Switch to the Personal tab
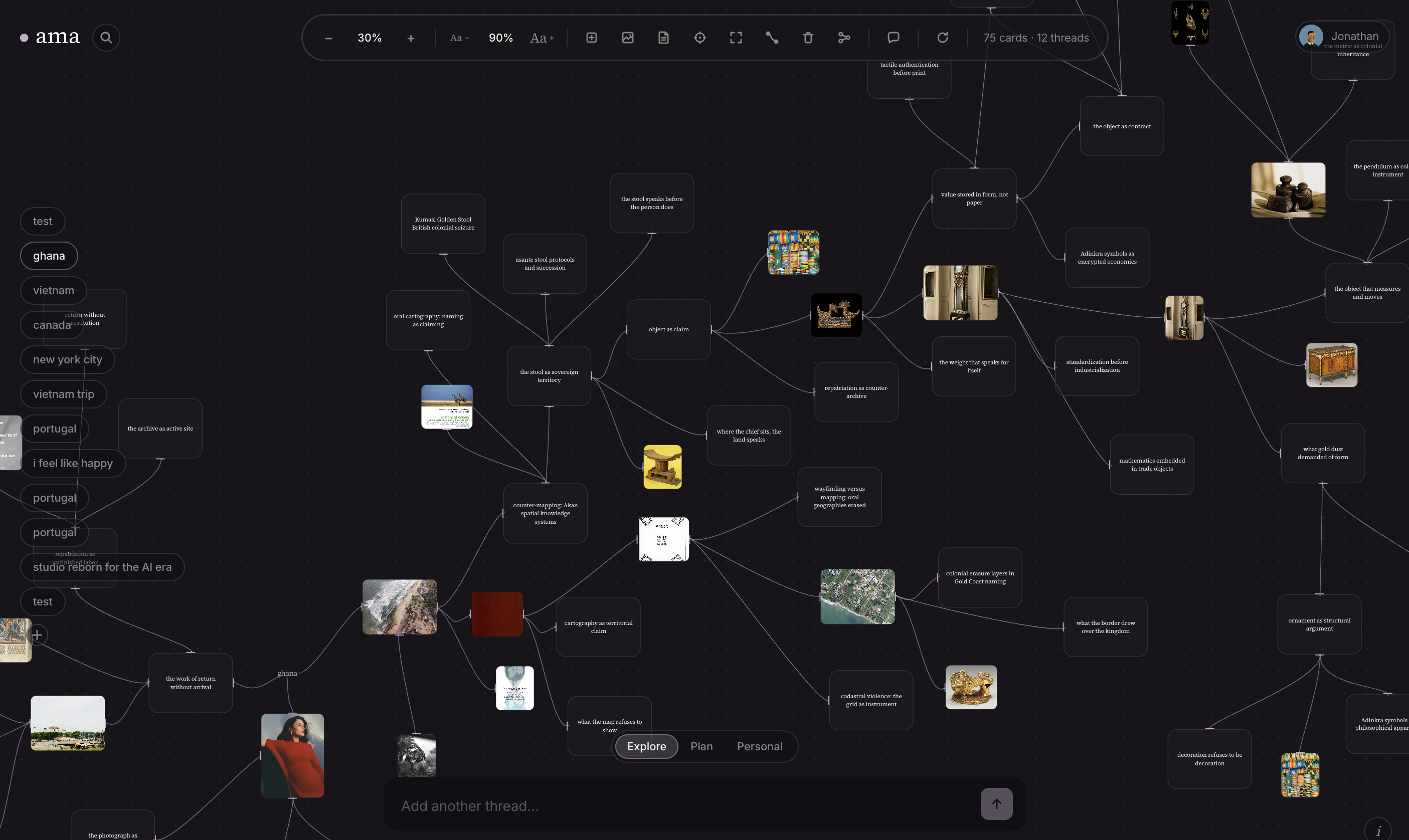1409x840 pixels. pyautogui.click(x=760, y=746)
